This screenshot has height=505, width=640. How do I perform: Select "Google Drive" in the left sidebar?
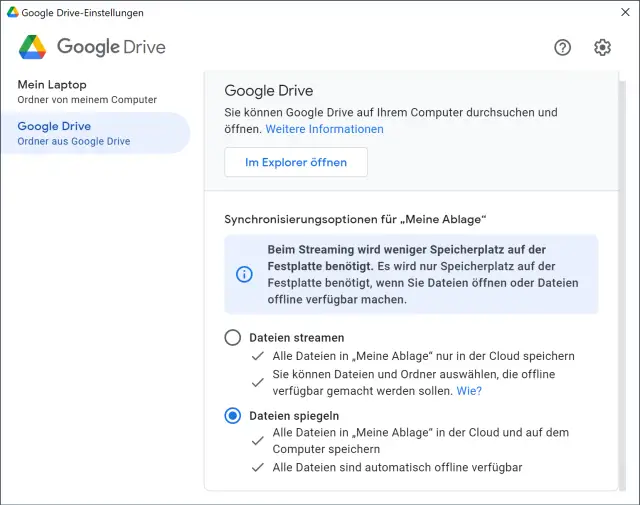click(54, 126)
